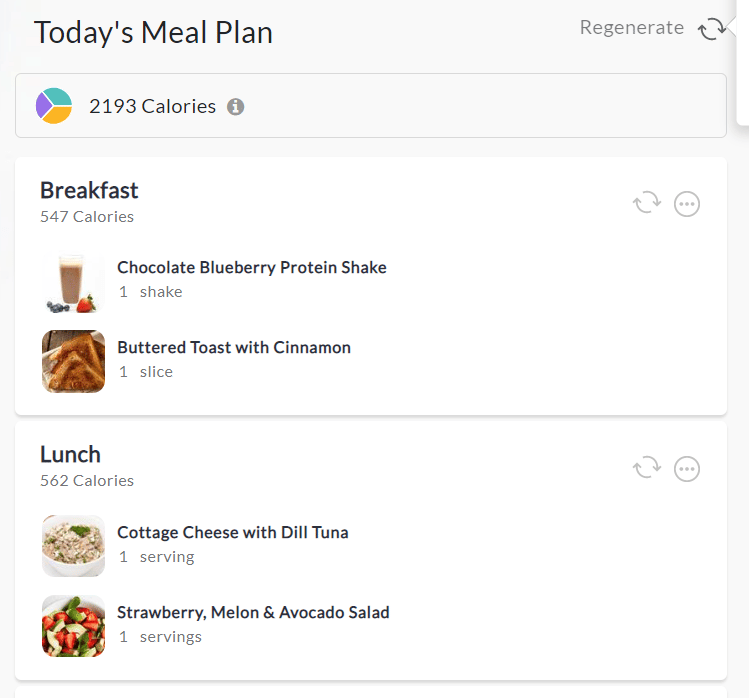749x698 pixels.
Task: Click the 2193 Calories summary bar
Action: point(371,106)
